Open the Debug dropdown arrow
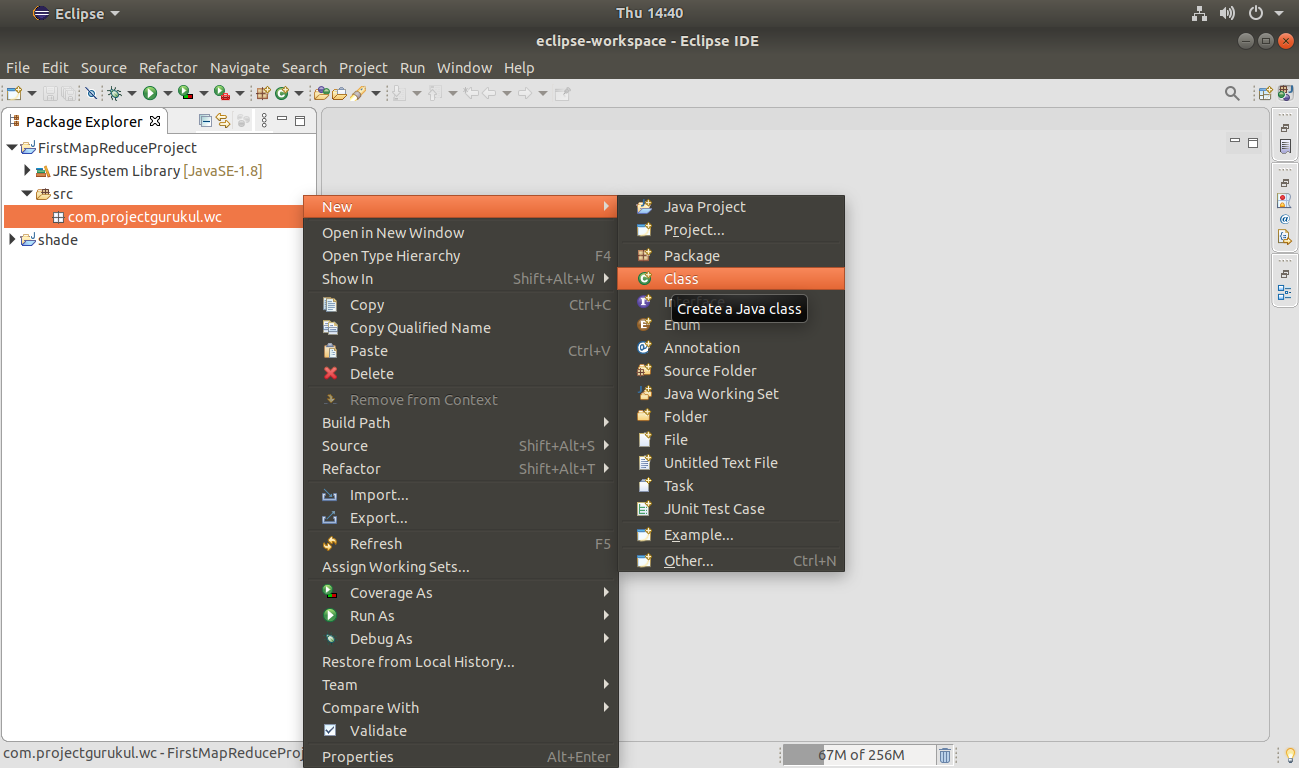Screen dimensions: 1299x768 tap(132, 93)
